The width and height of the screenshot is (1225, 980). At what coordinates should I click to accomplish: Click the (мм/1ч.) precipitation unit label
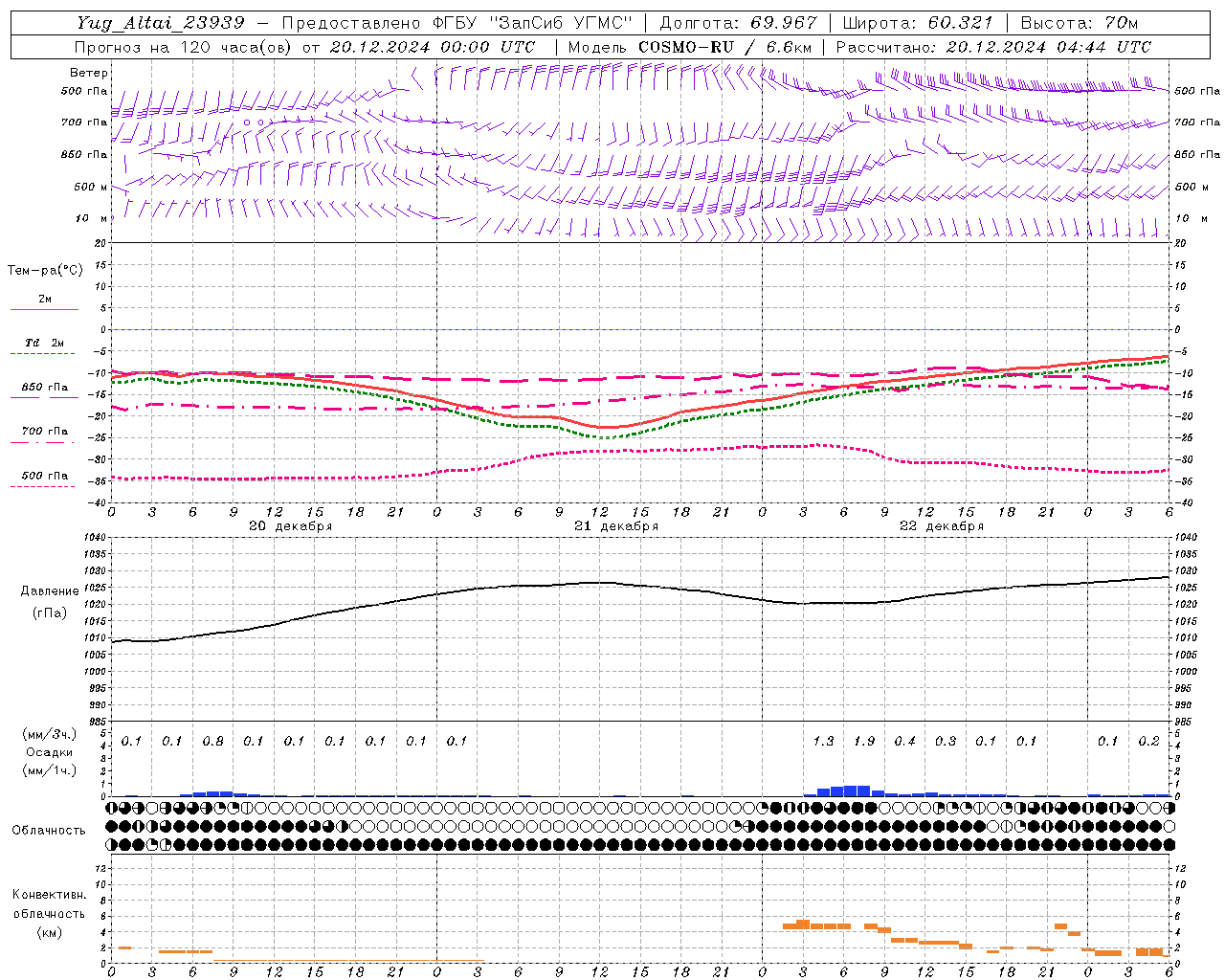click(49, 770)
